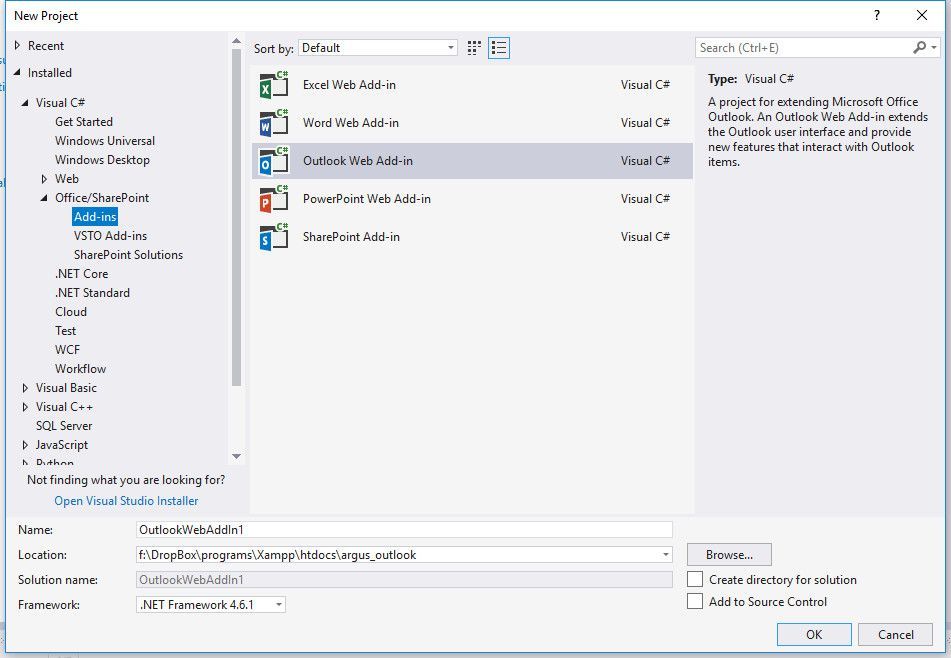Click Browse to choose location
The image size is (951, 658).
[729, 554]
